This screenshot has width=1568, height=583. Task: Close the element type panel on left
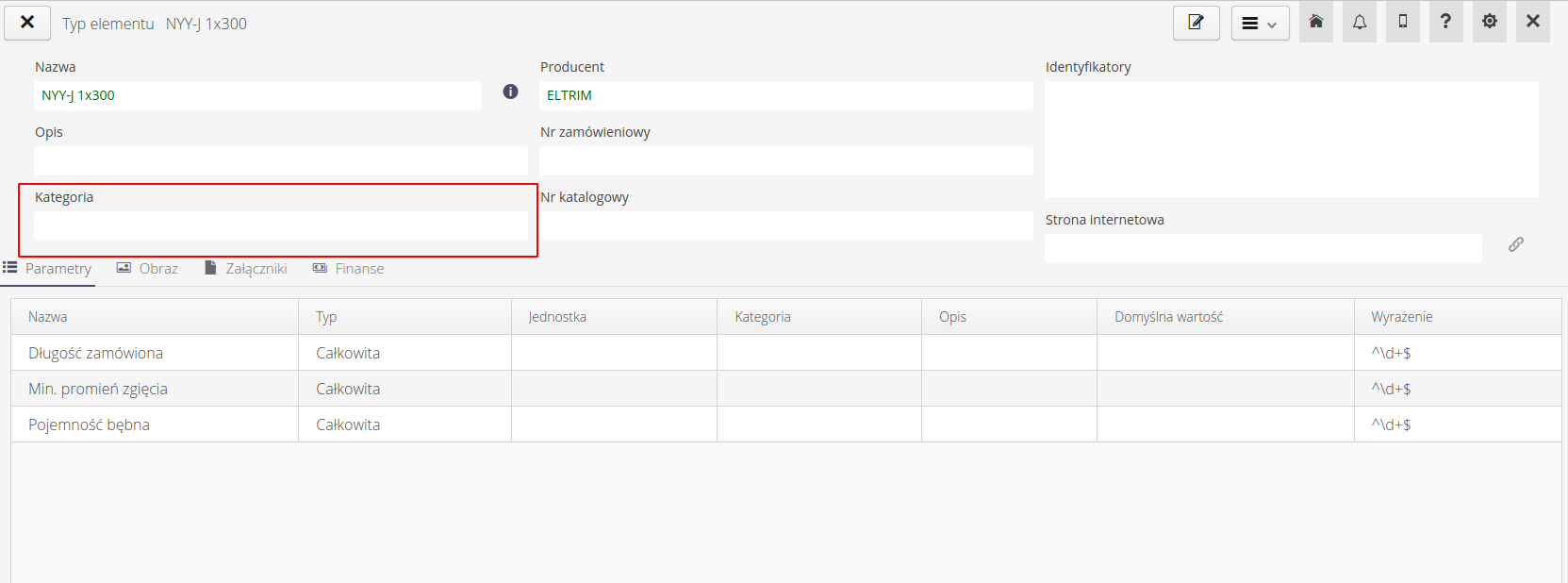click(x=27, y=22)
